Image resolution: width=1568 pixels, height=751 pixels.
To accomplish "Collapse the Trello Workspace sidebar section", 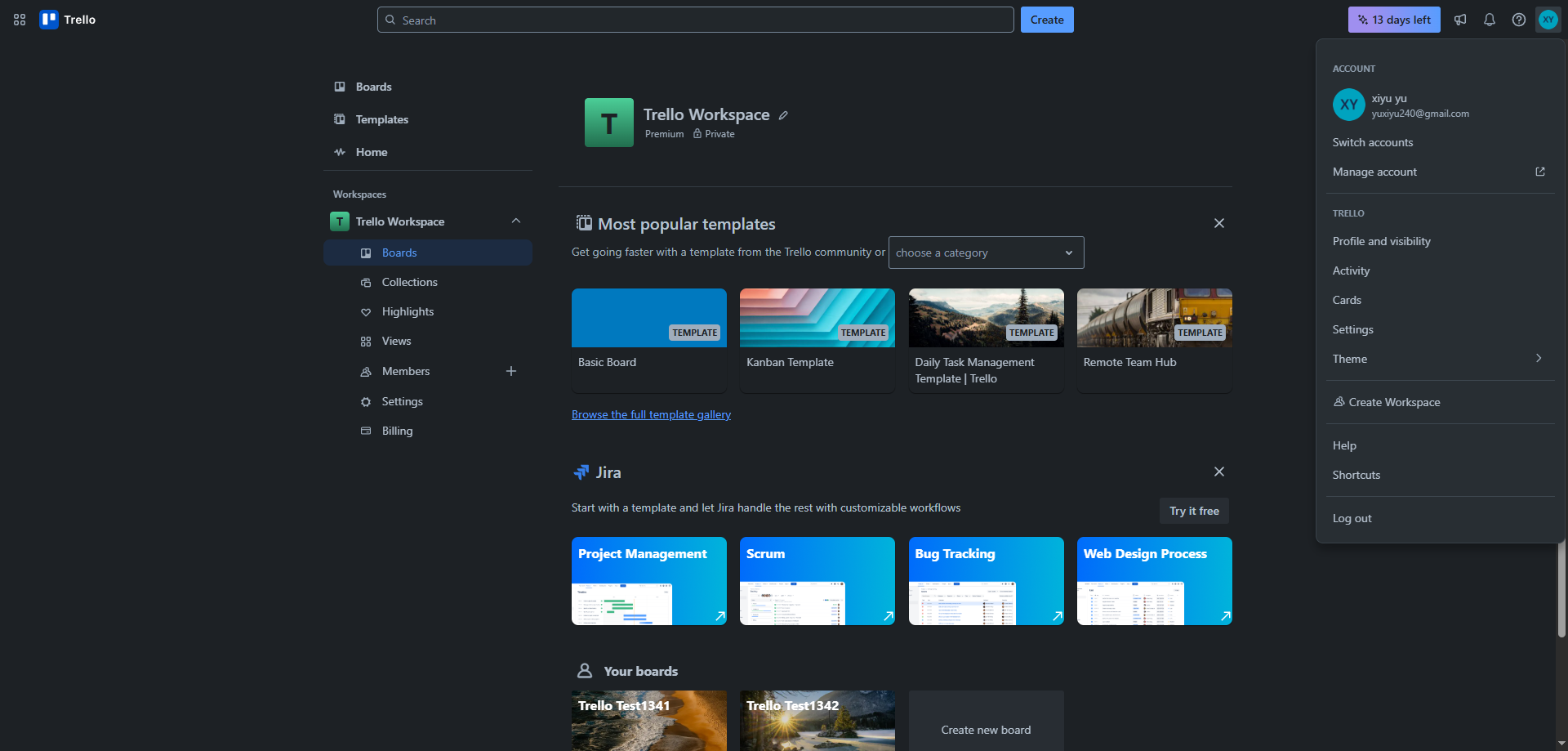I will [x=516, y=221].
